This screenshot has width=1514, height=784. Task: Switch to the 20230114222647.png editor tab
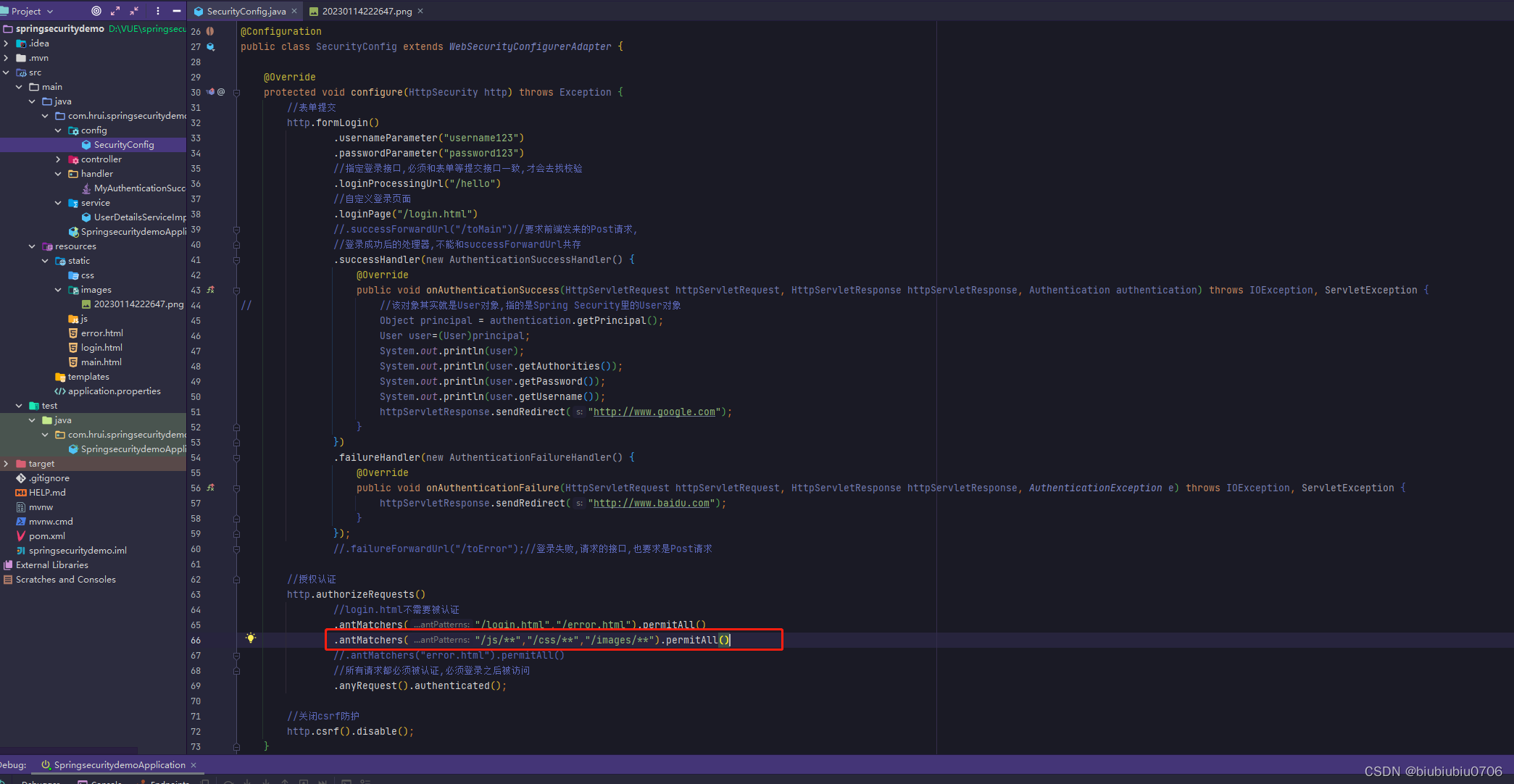(x=367, y=11)
